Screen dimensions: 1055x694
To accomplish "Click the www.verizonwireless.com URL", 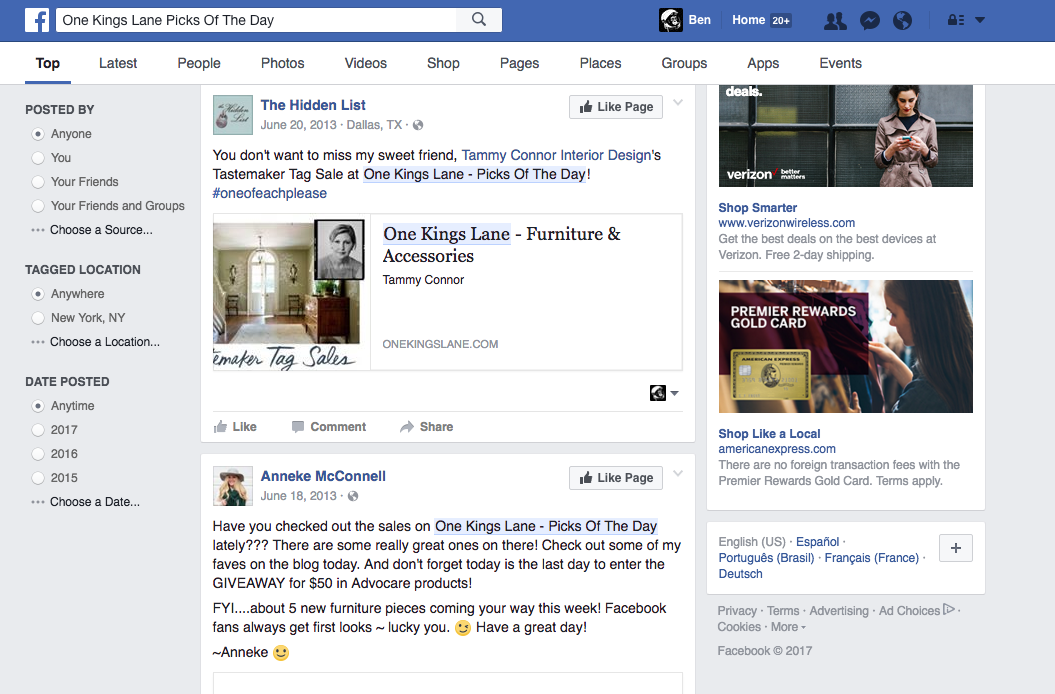I will point(787,223).
